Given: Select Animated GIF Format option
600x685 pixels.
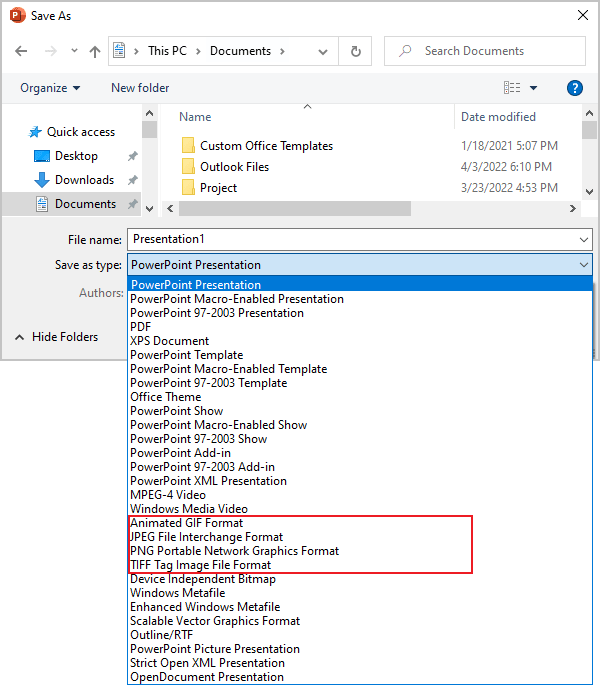Looking at the screenshot, I should pyautogui.click(x=187, y=523).
